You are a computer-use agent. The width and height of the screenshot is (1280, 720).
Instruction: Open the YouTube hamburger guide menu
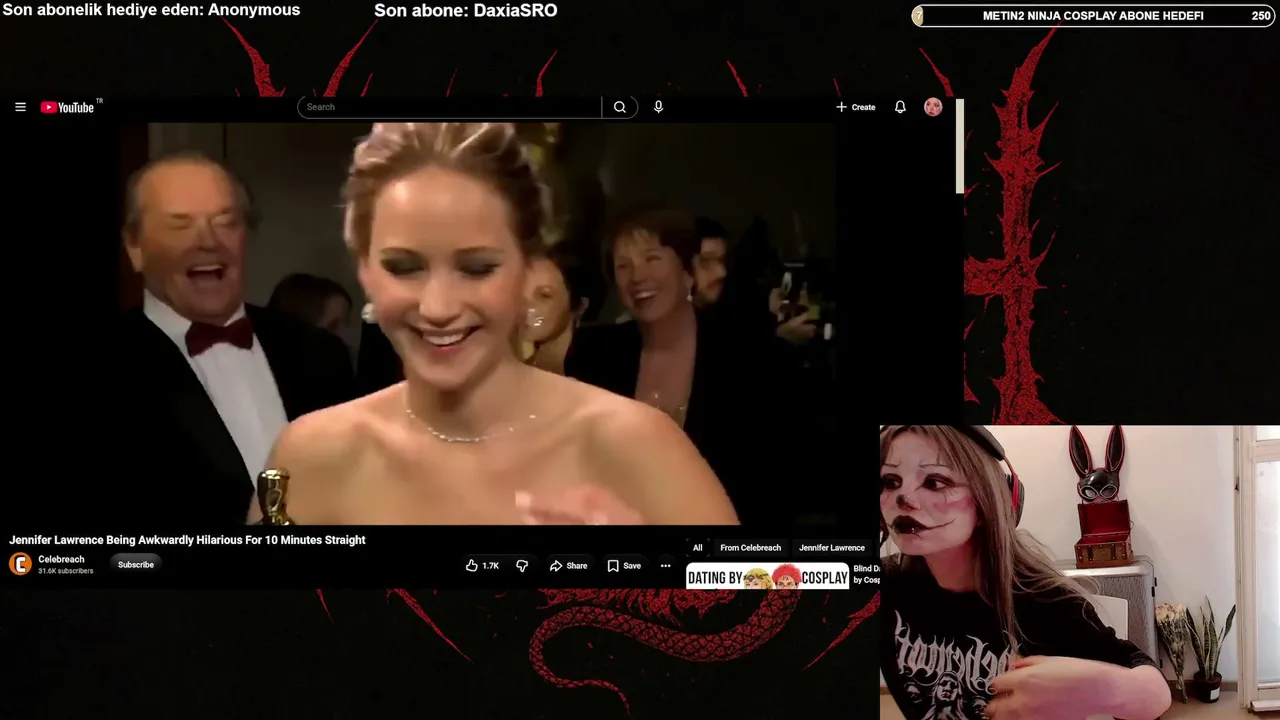tap(20, 107)
